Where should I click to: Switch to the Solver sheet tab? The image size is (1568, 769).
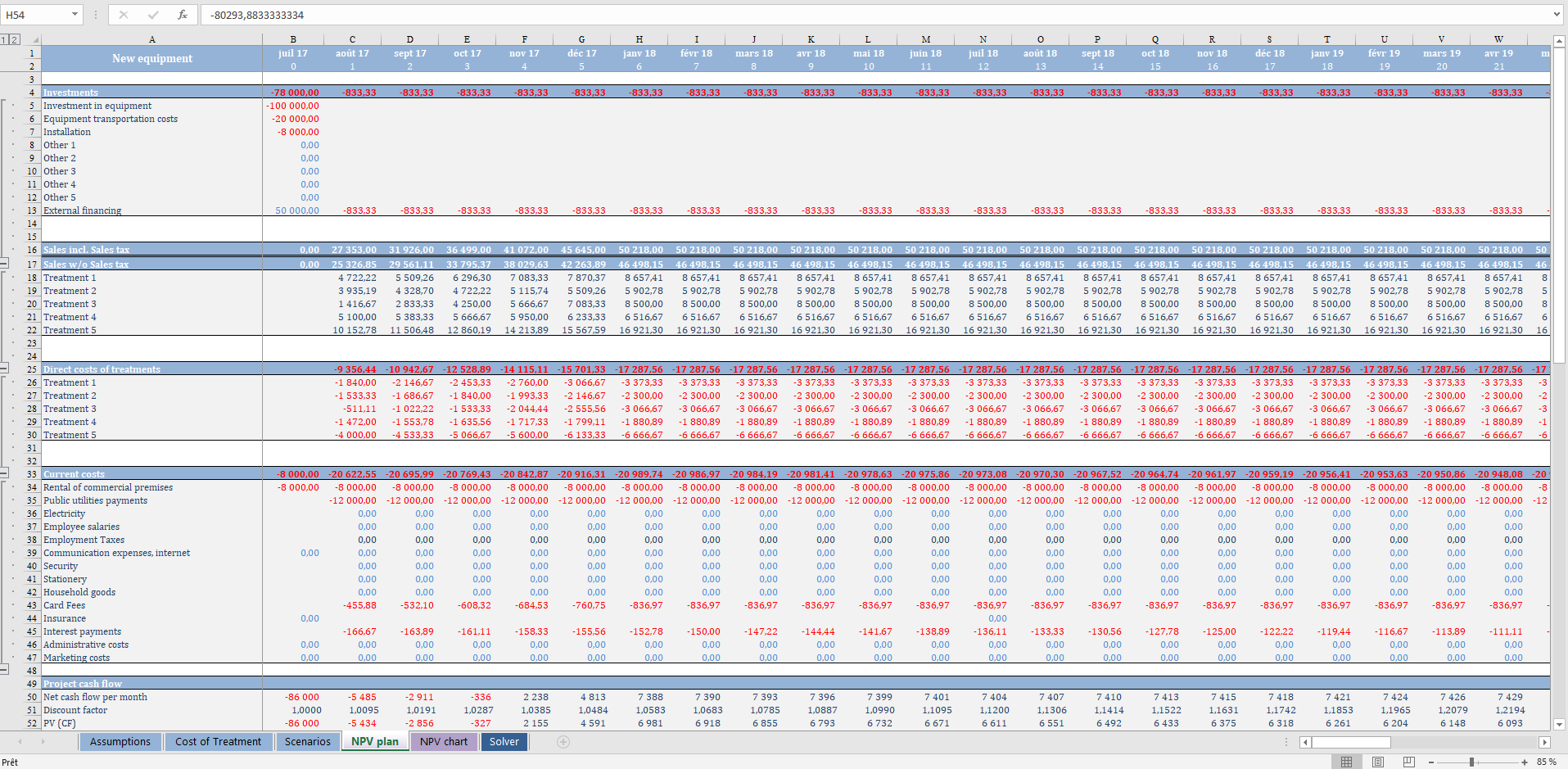[x=504, y=742]
